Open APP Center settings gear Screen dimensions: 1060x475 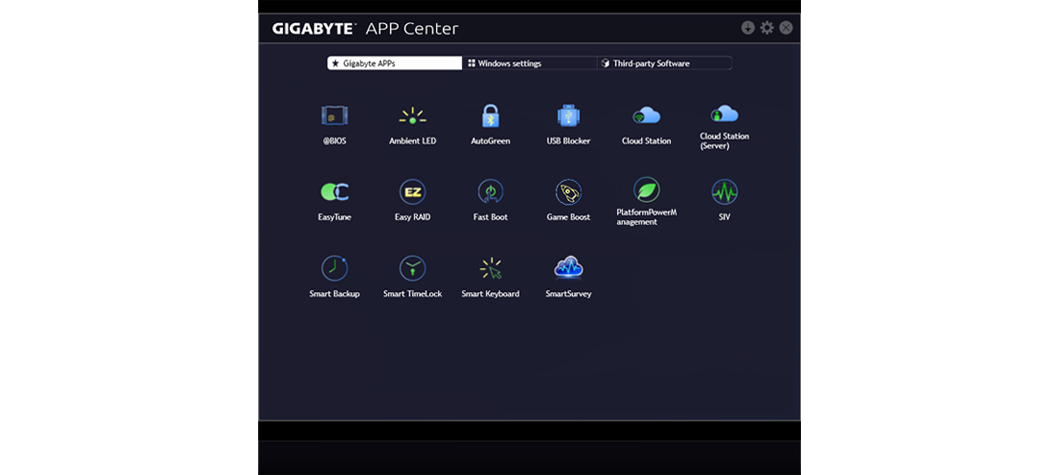click(767, 28)
